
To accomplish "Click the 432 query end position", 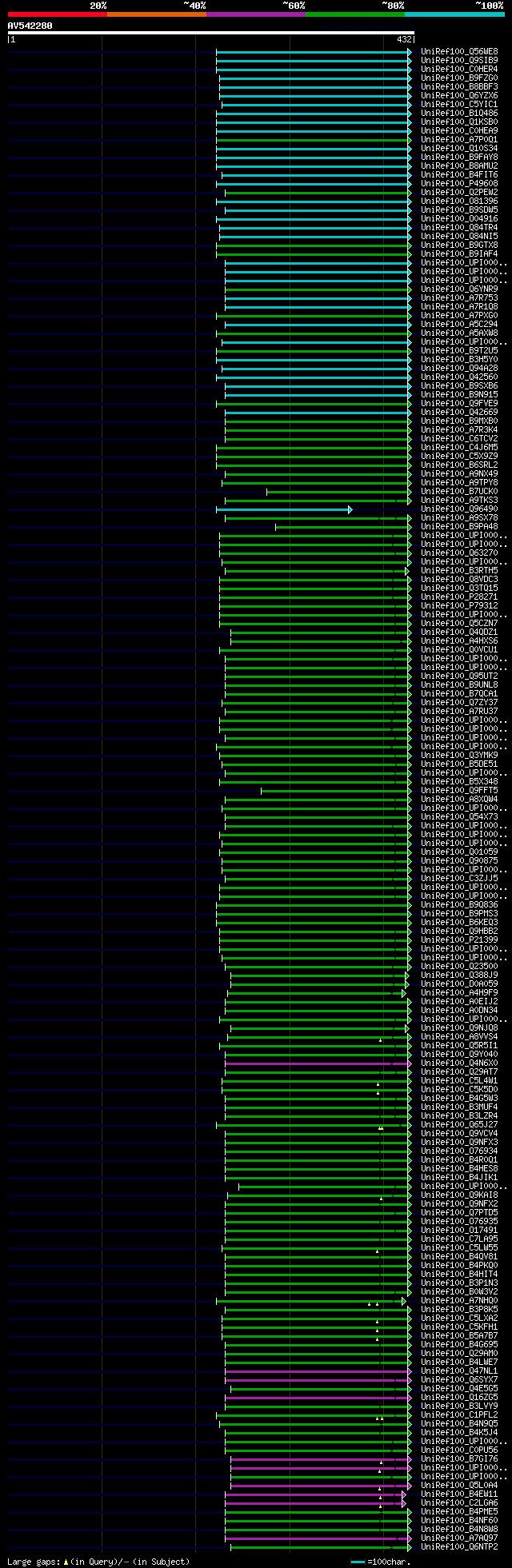I will point(403,39).
